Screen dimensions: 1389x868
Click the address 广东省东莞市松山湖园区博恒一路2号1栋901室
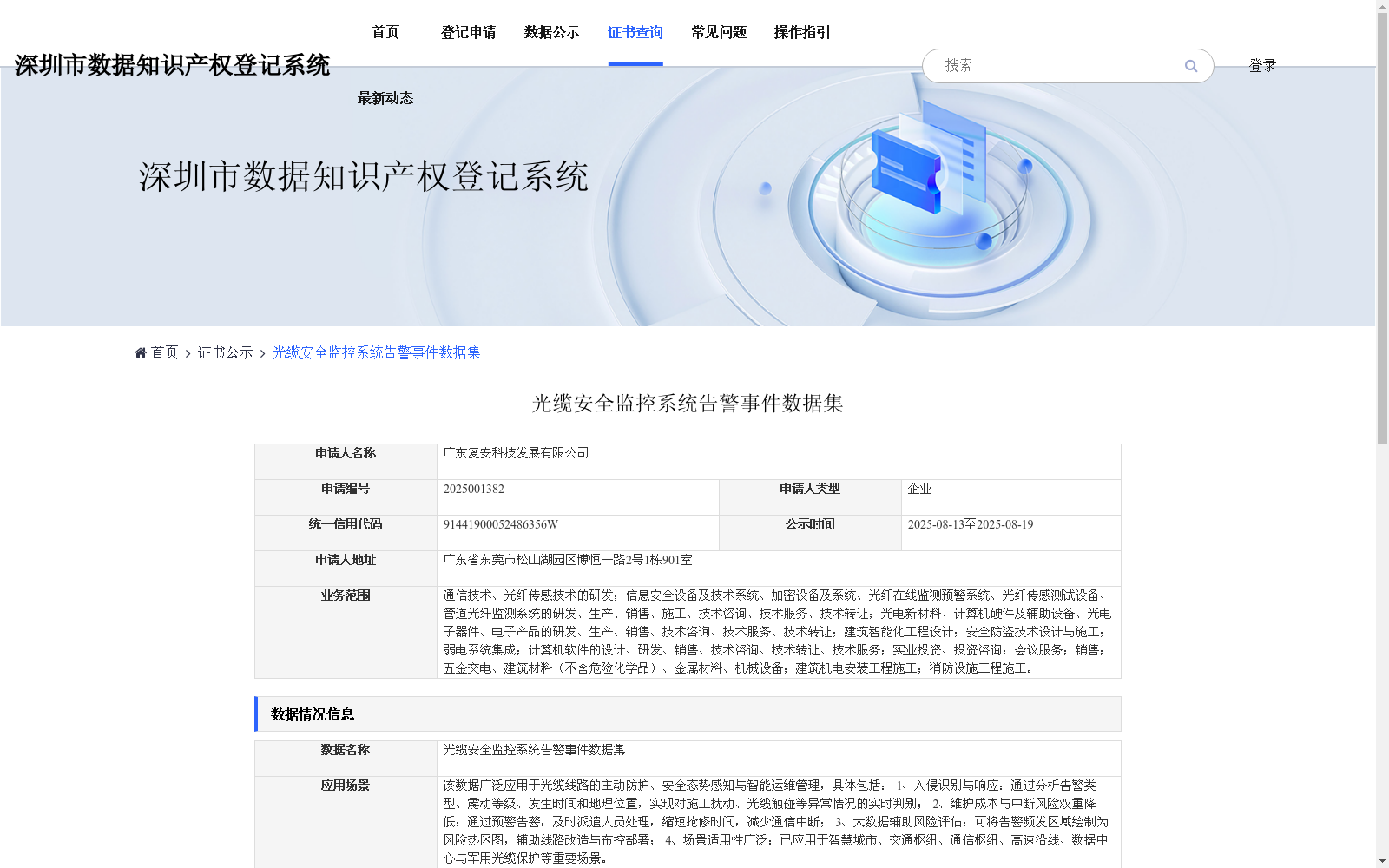[x=568, y=560]
